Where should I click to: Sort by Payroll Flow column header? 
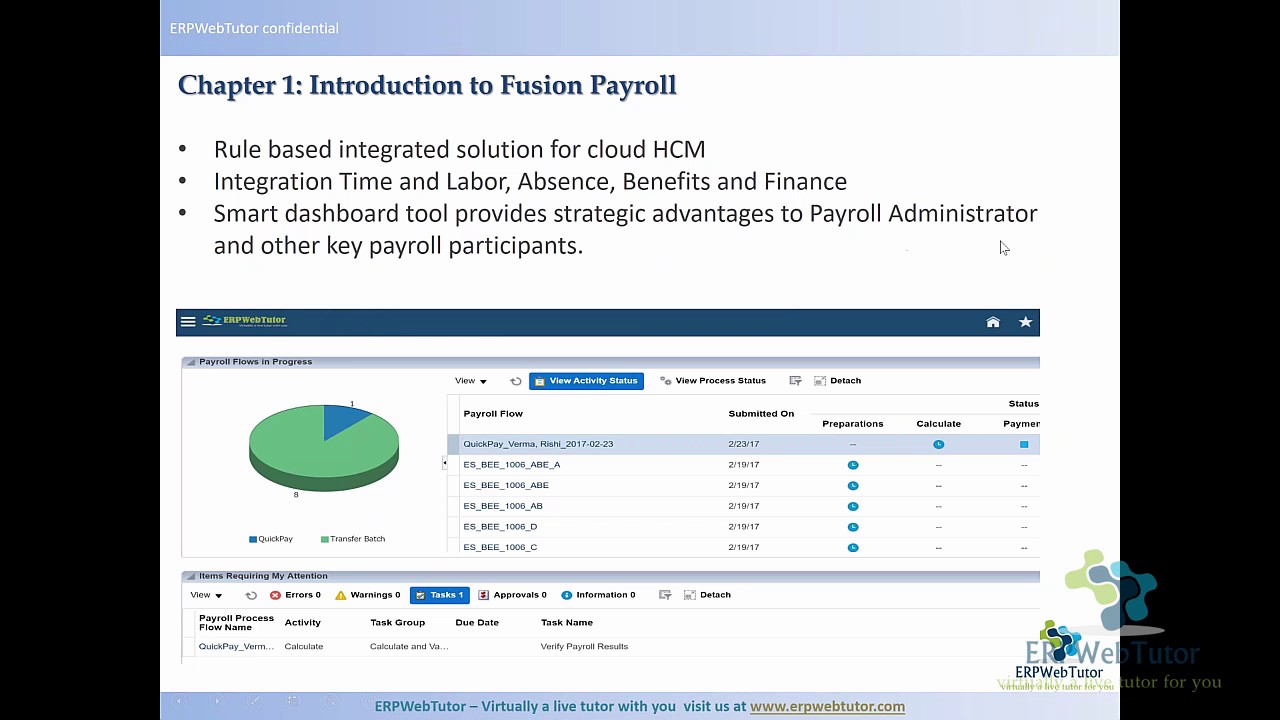click(x=493, y=414)
